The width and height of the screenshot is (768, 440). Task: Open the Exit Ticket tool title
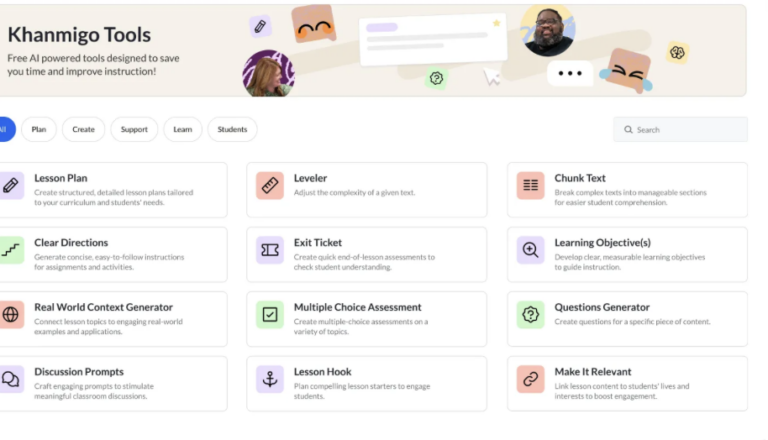click(318, 243)
